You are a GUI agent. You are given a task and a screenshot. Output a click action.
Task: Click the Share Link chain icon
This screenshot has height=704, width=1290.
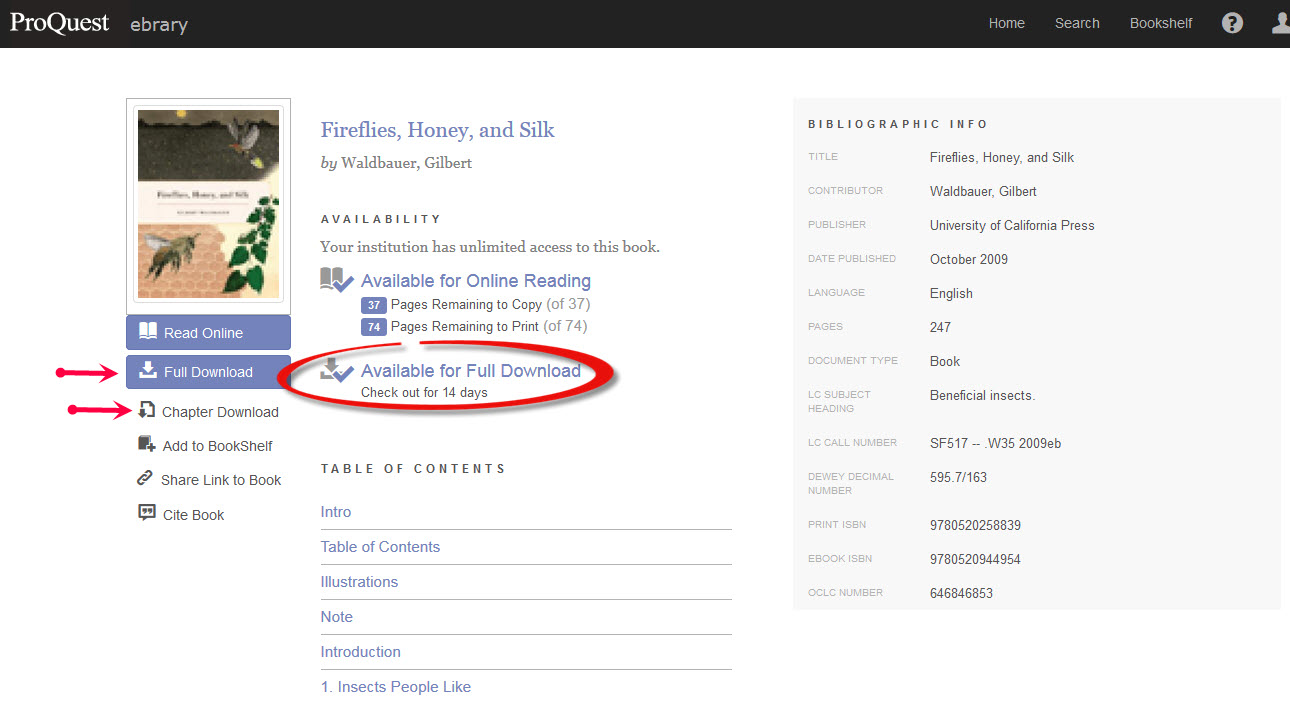click(x=146, y=479)
